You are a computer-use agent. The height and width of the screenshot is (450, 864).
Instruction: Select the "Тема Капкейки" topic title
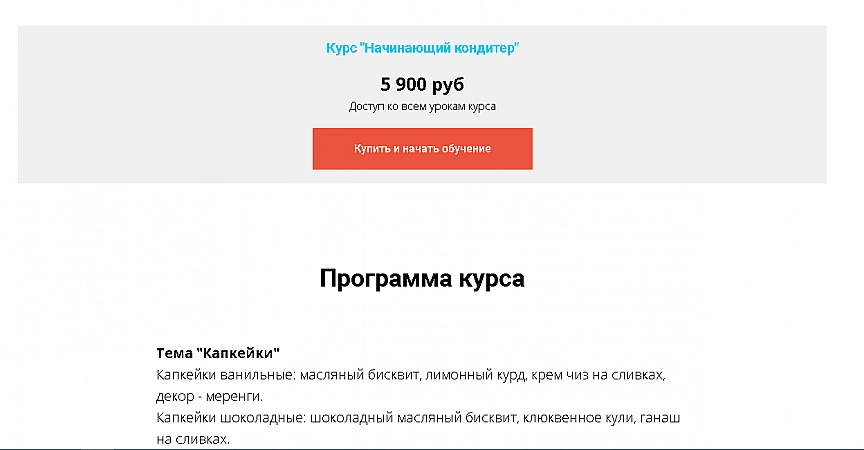pos(218,354)
